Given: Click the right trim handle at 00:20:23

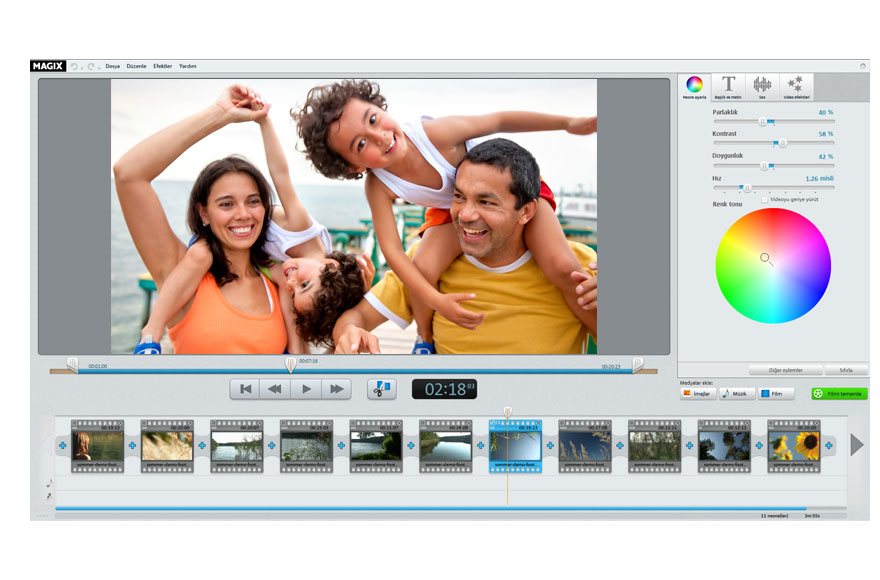Looking at the screenshot, I should (x=638, y=365).
